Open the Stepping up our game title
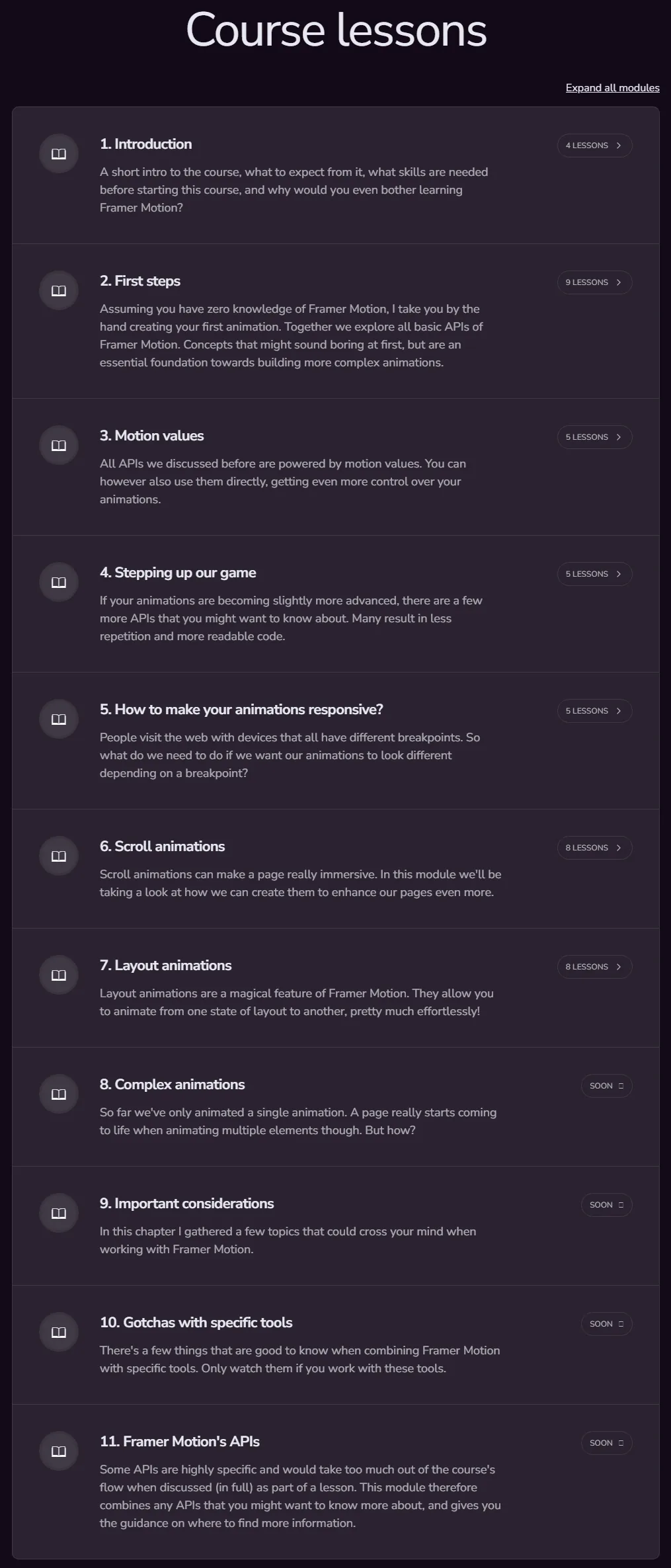The height and width of the screenshot is (1568, 671). click(178, 573)
